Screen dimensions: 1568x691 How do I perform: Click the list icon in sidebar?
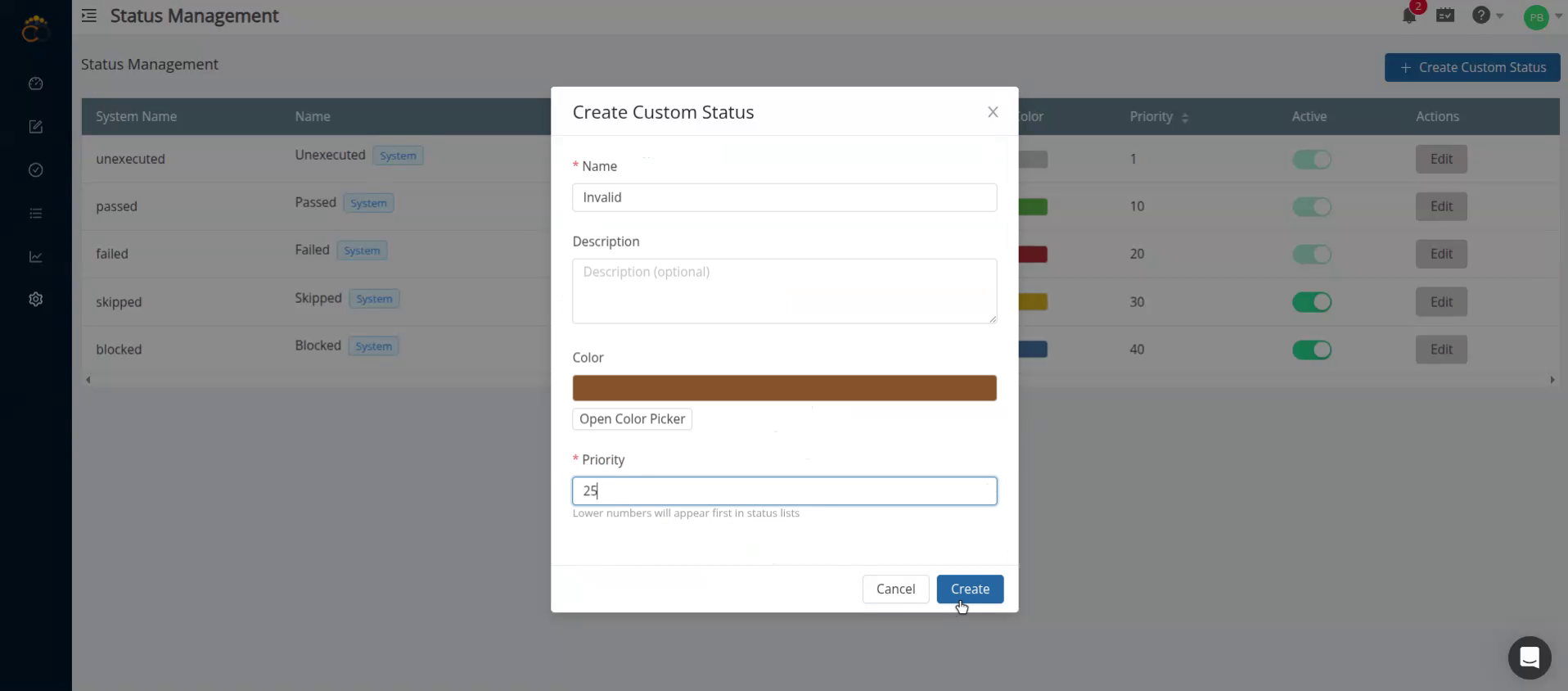click(35, 214)
